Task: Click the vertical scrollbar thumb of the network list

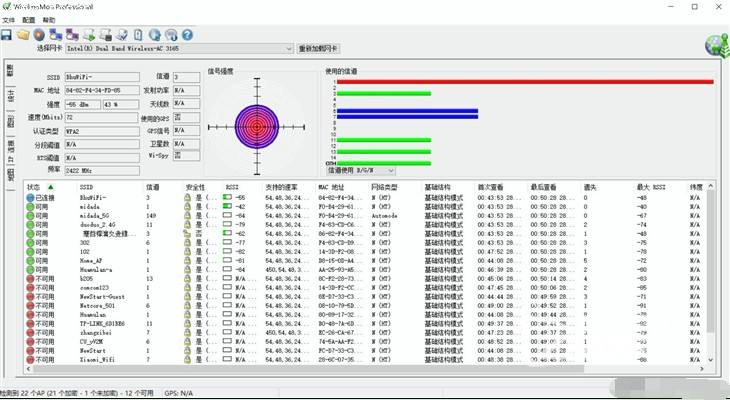Action: click(710, 260)
